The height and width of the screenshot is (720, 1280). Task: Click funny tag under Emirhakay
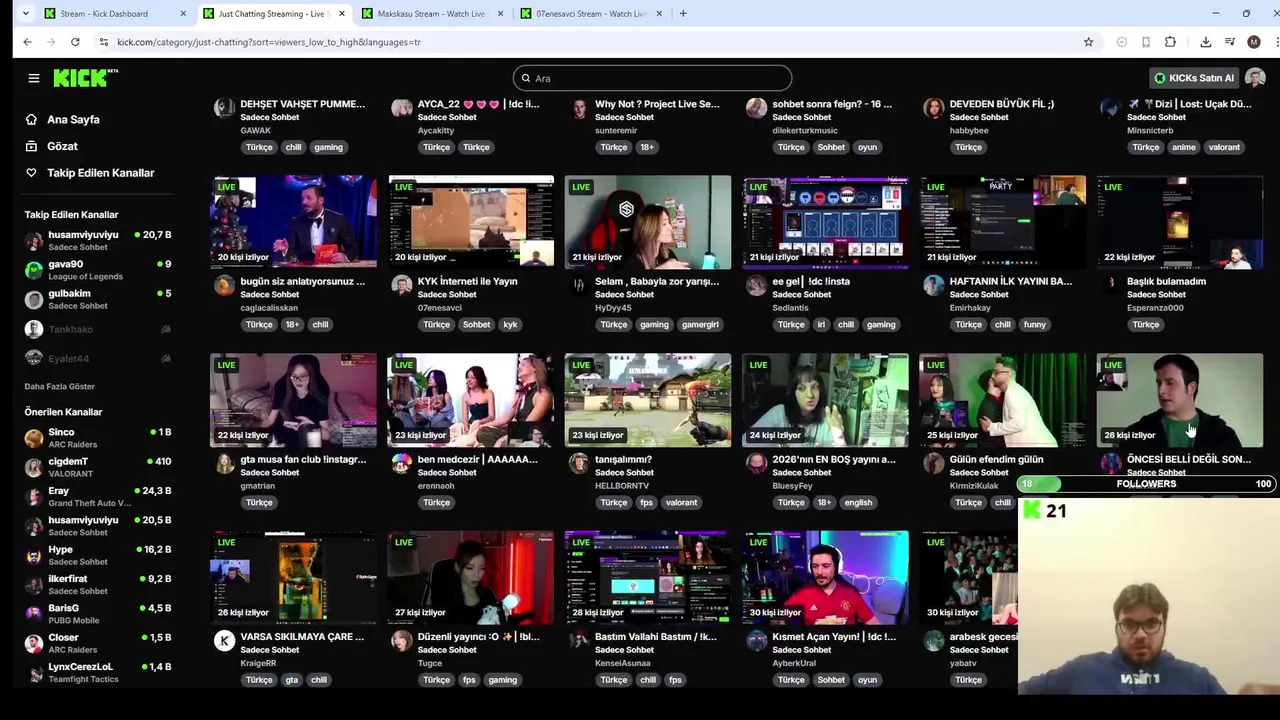1034,324
